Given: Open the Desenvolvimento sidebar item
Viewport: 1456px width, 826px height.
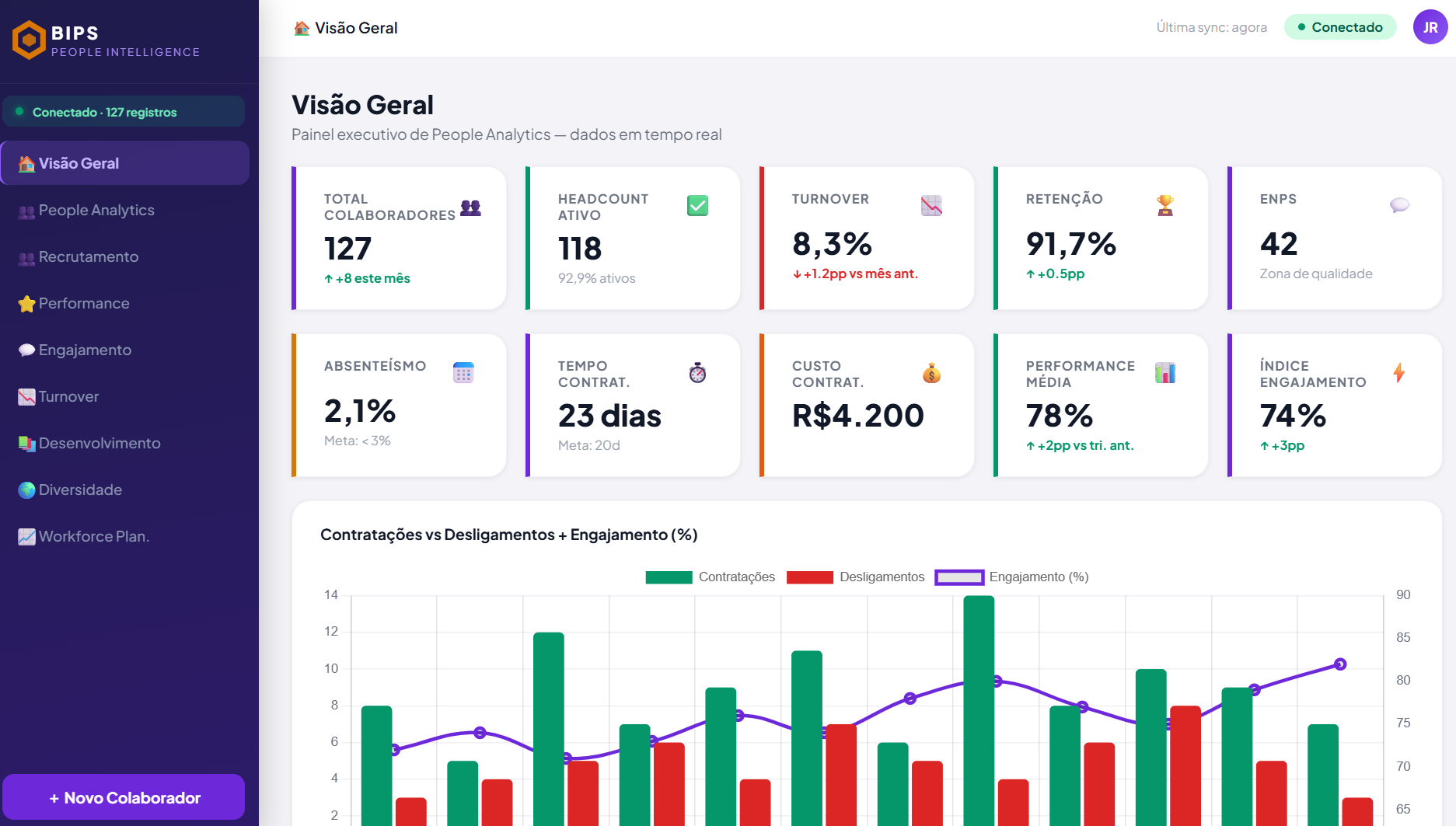Looking at the screenshot, I should point(124,443).
